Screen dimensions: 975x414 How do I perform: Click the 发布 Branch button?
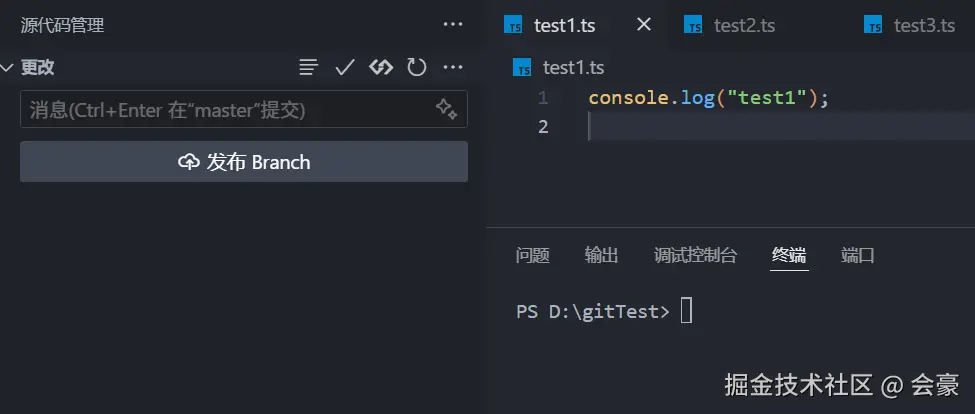pyautogui.click(x=244, y=162)
